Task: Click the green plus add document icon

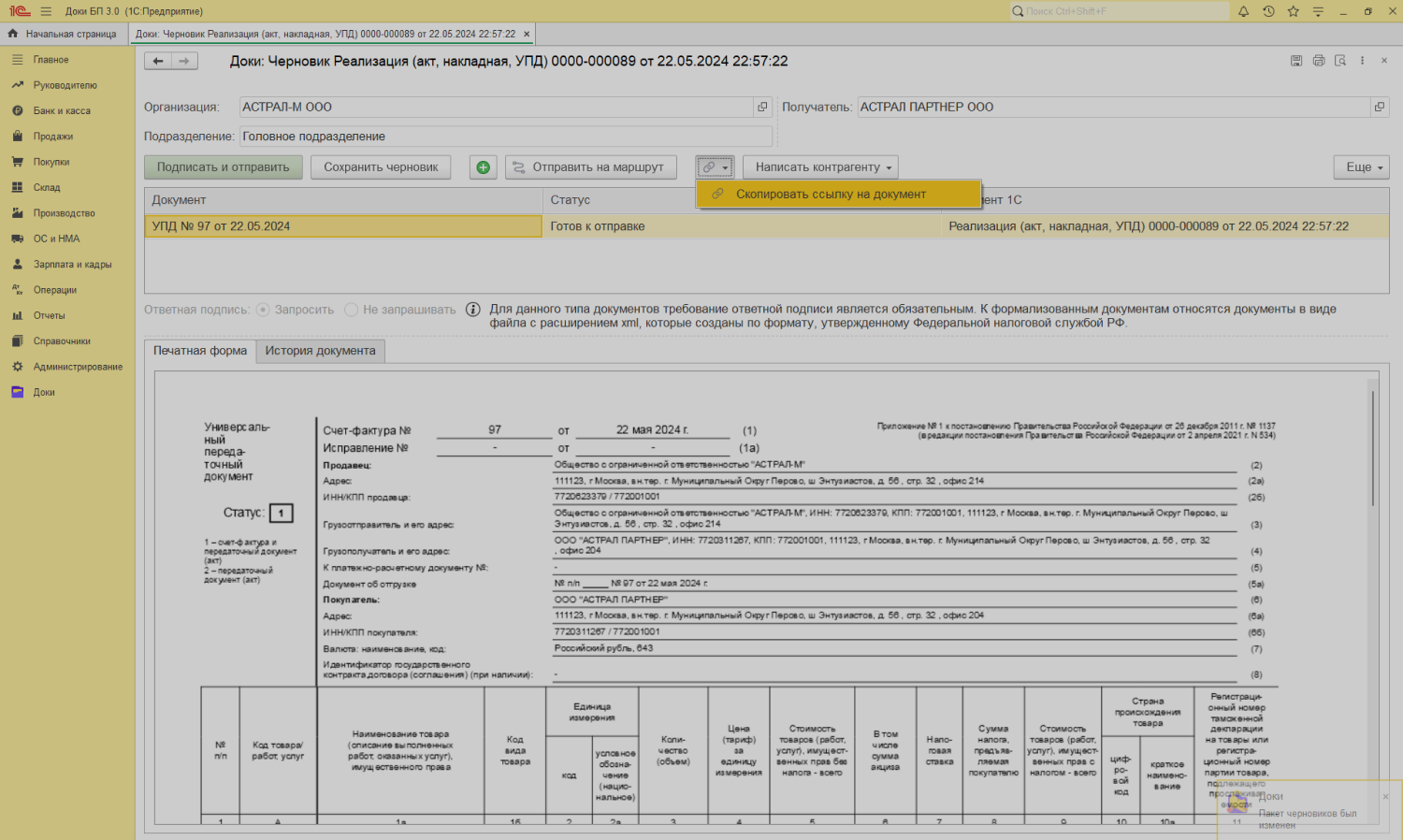Action: [483, 167]
